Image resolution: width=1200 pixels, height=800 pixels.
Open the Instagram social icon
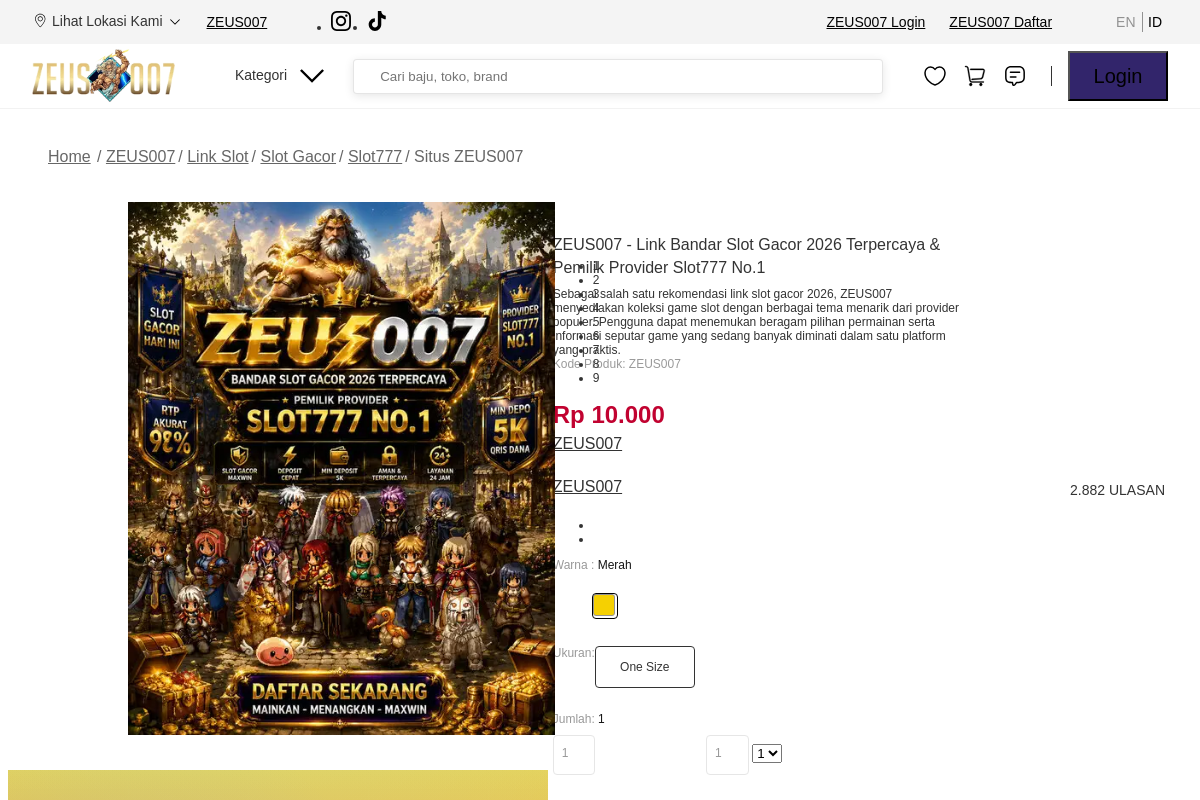(341, 21)
